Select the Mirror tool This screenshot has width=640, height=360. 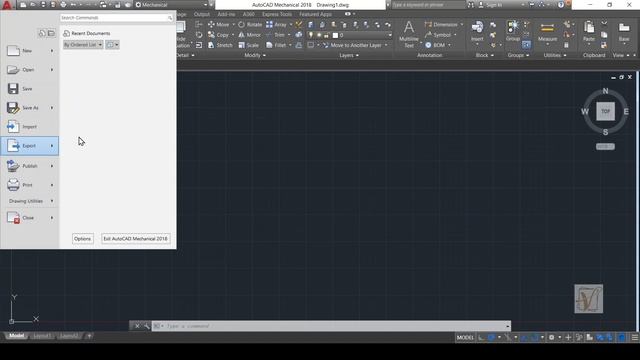pyautogui.click(x=249, y=35)
